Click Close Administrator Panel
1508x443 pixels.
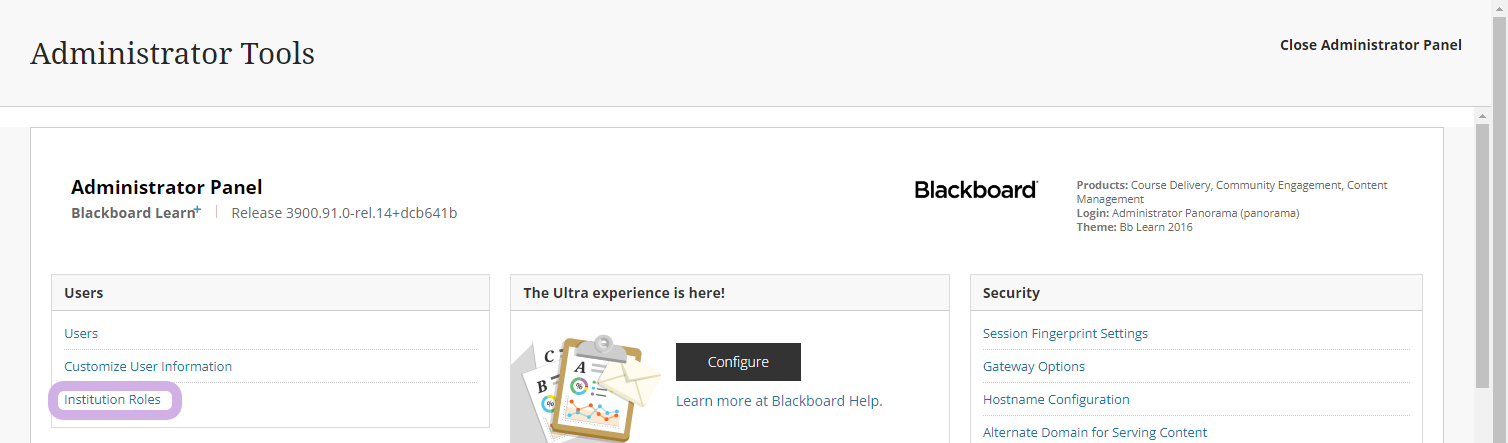1371,45
